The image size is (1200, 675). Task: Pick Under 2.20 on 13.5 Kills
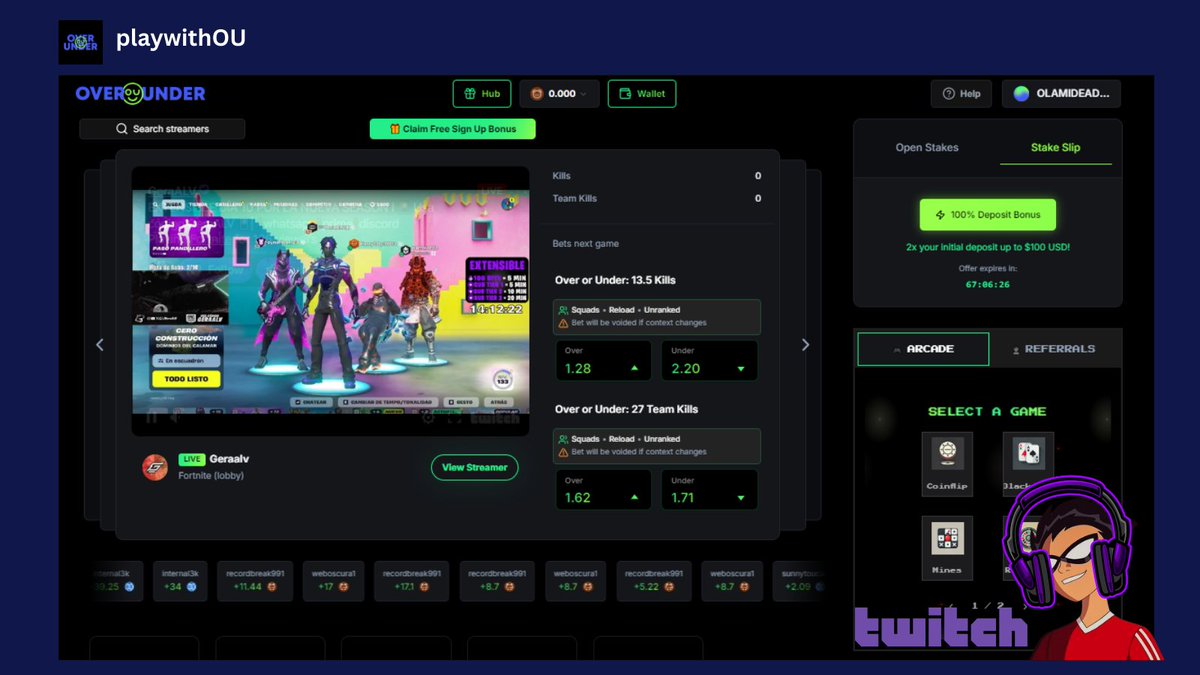tap(709, 360)
